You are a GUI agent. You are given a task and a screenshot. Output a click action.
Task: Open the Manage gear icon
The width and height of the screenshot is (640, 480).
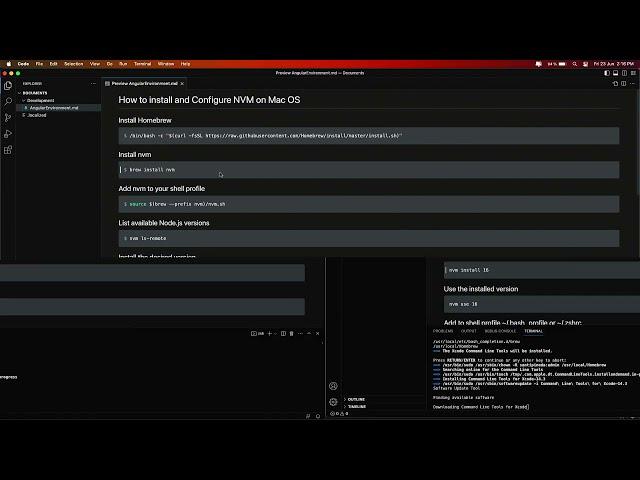coord(333,402)
